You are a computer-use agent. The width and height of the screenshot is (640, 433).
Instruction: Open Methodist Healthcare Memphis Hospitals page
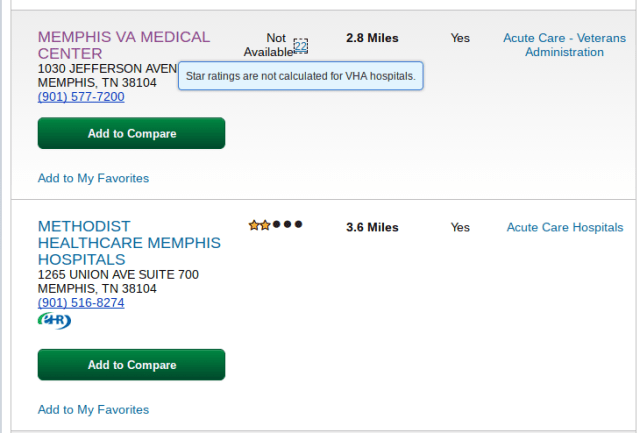[x=128, y=243]
